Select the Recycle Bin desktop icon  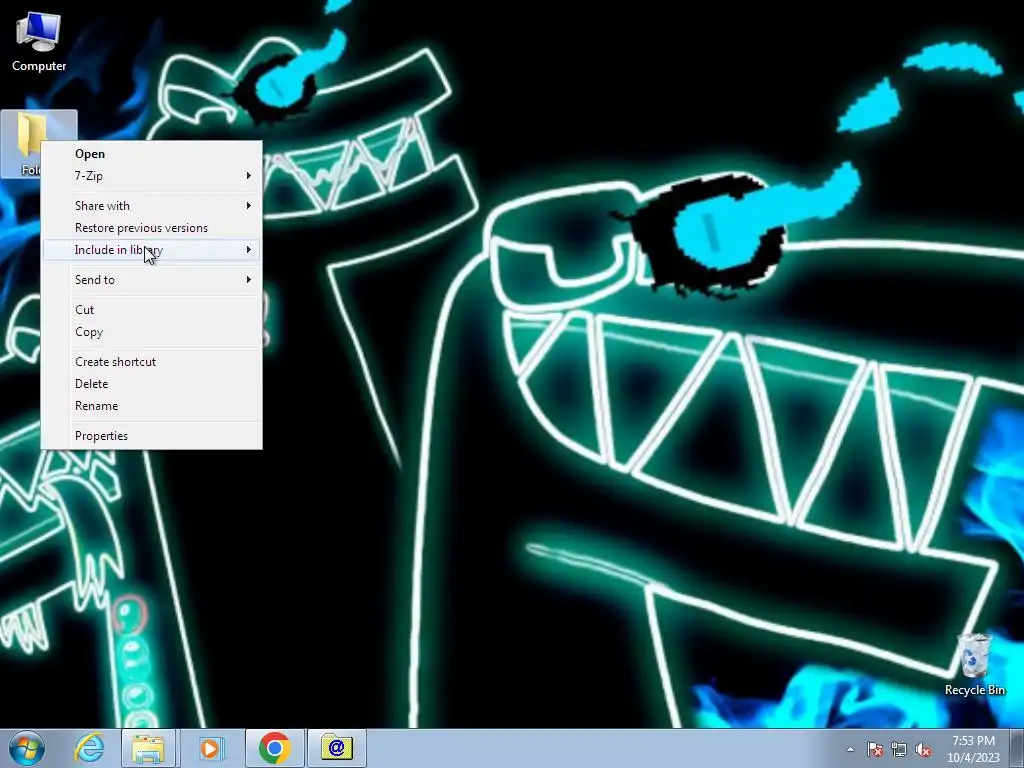pos(974,664)
